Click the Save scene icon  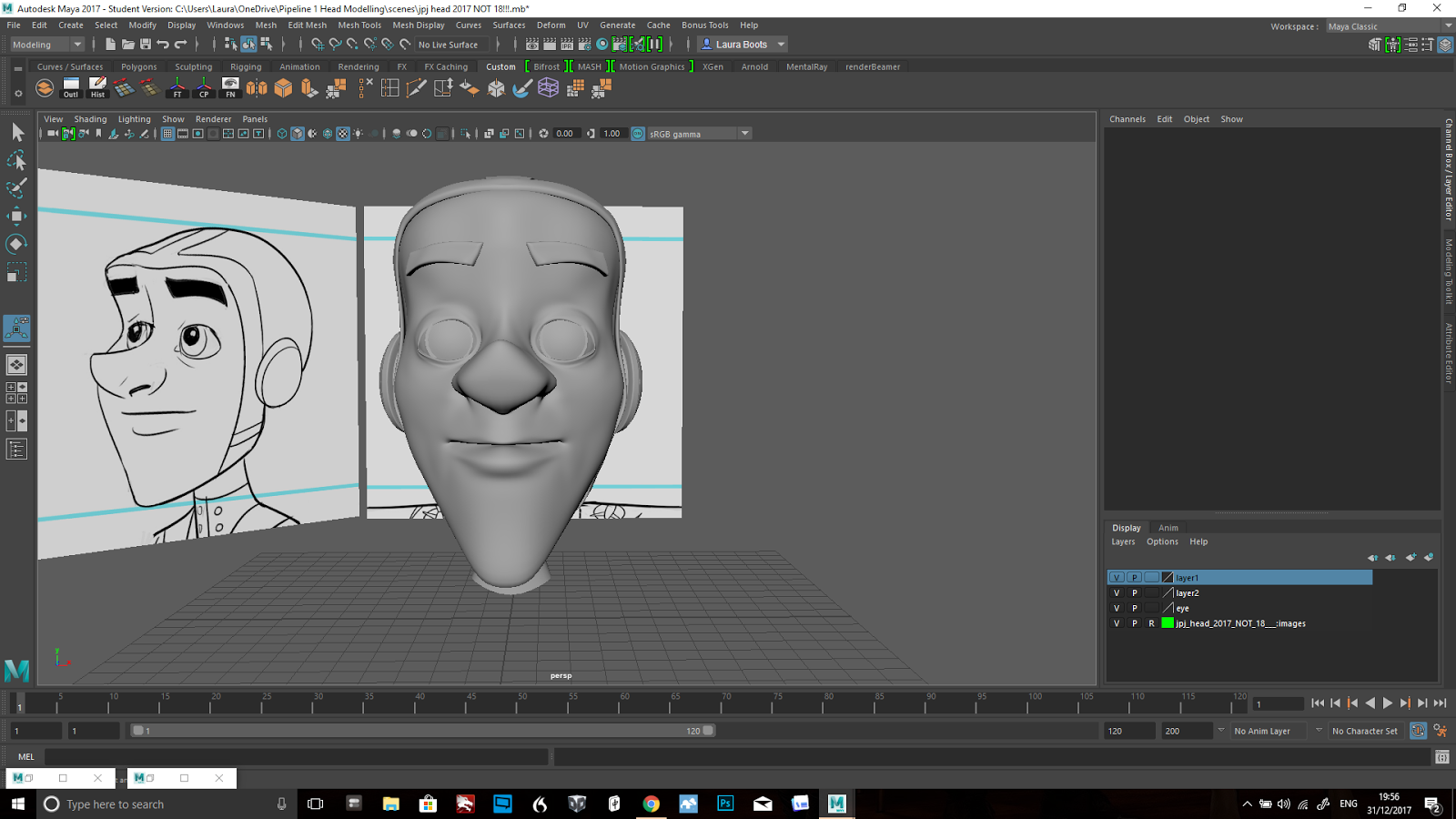(x=146, y=45)
